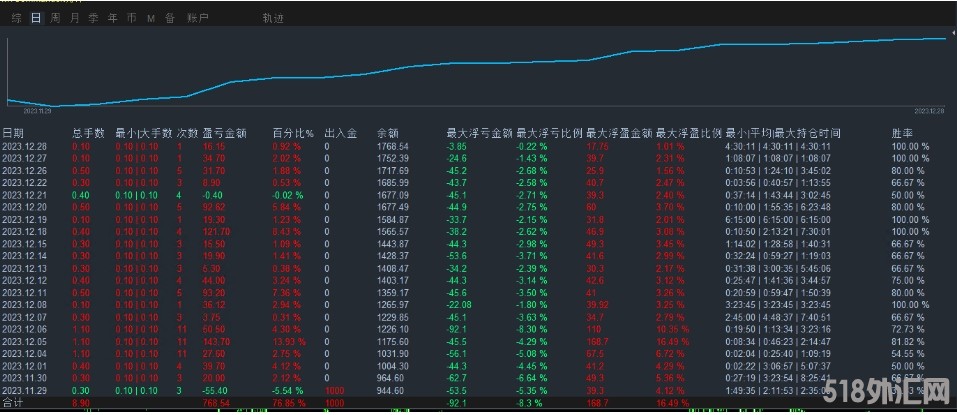Open the 年 yearly tab
The width and height of the screenshot is (957, 415).
(x=112, y=18)
